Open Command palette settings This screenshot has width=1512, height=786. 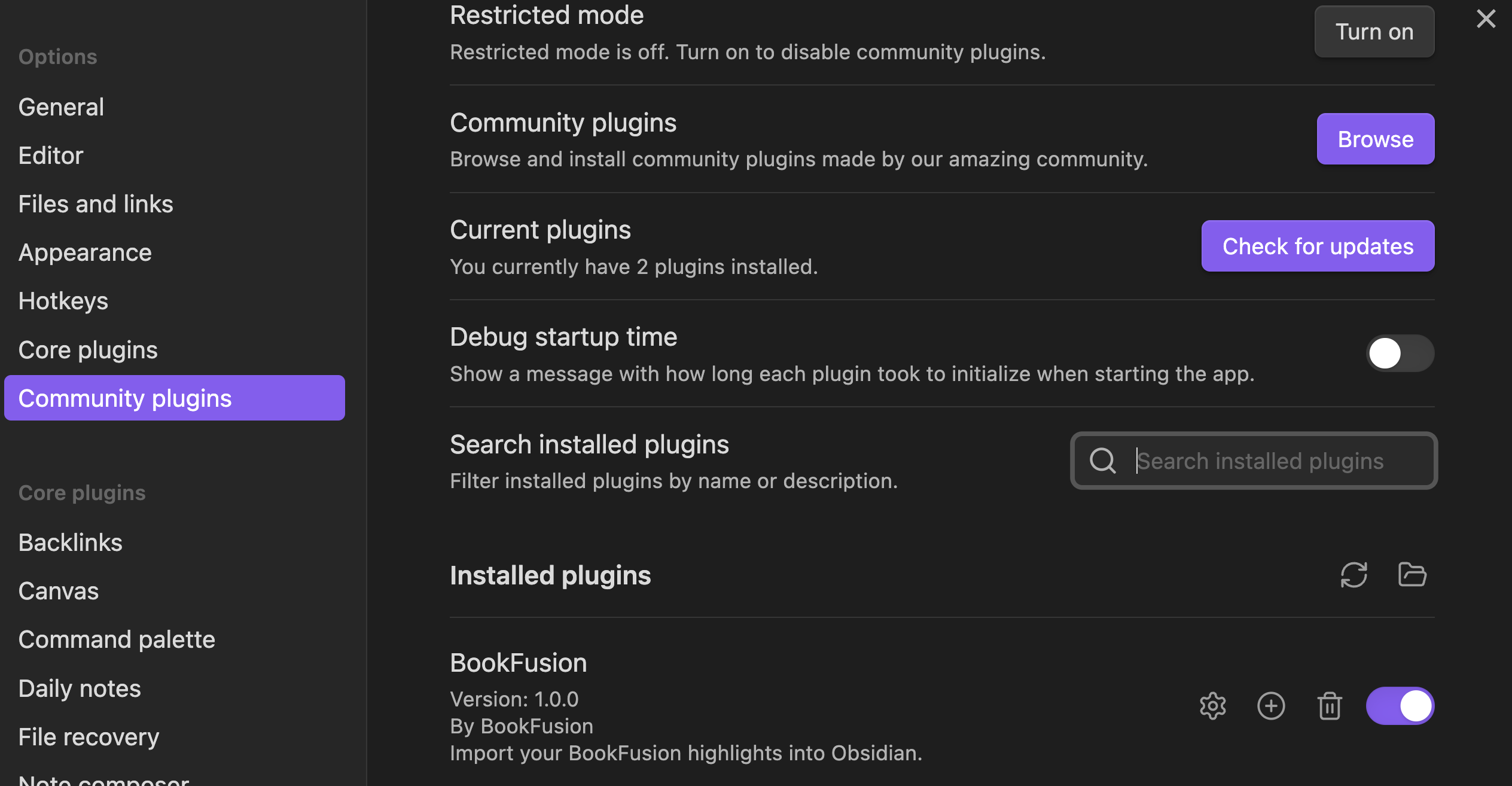174,639
